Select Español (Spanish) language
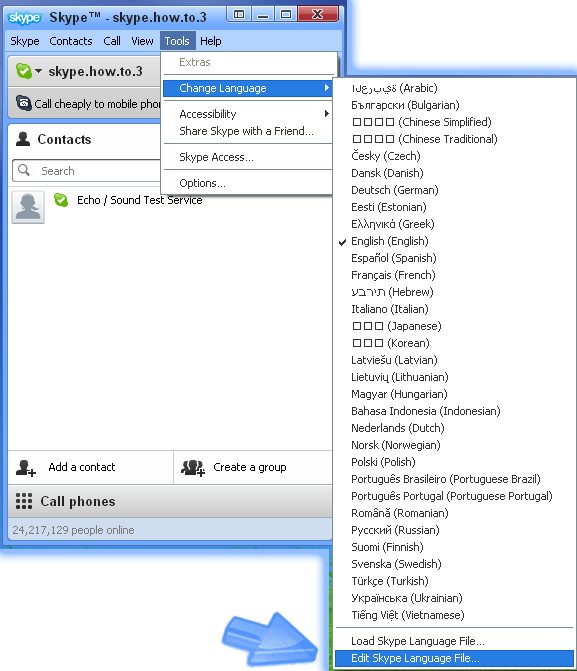Image resolution: width=577 pixels, height=671 pixels. [x=393, y=258]
